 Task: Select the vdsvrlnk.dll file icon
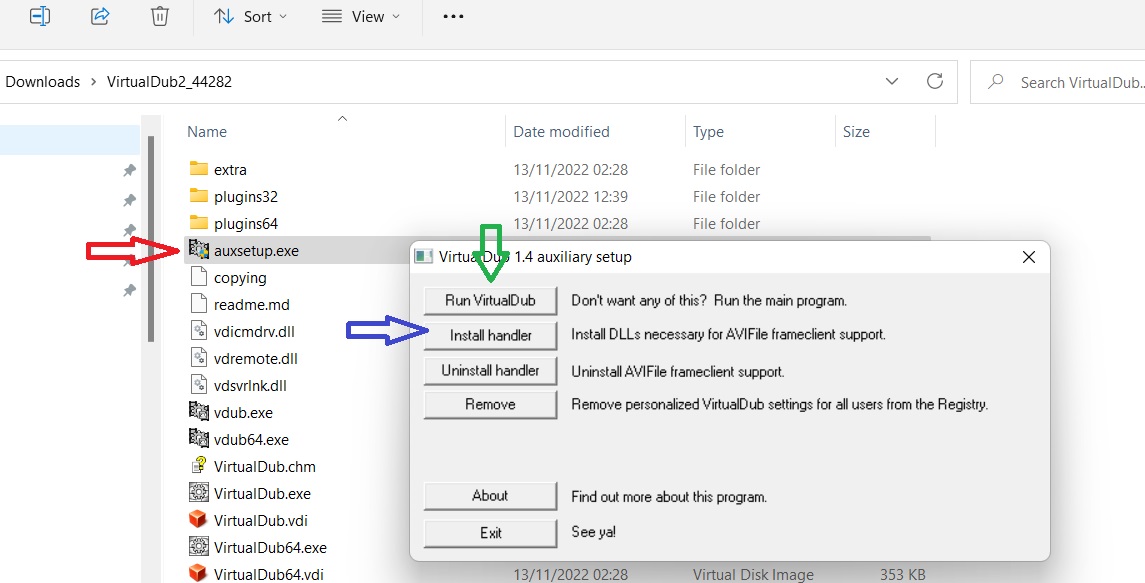tap(199, 385)
